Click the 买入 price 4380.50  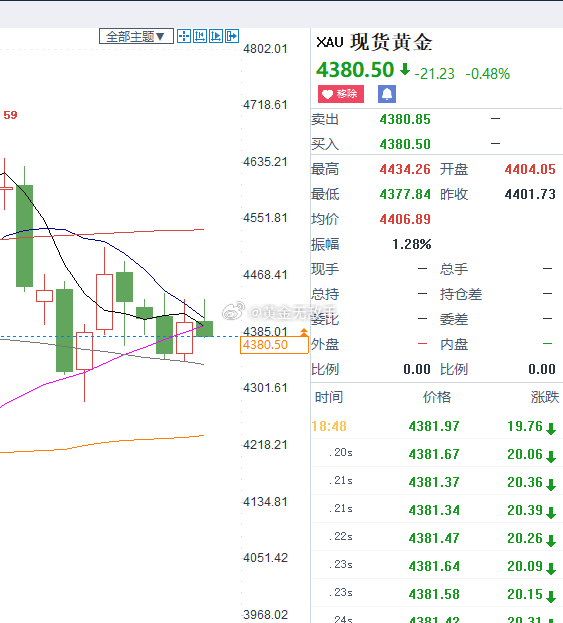tap(405, 144)
